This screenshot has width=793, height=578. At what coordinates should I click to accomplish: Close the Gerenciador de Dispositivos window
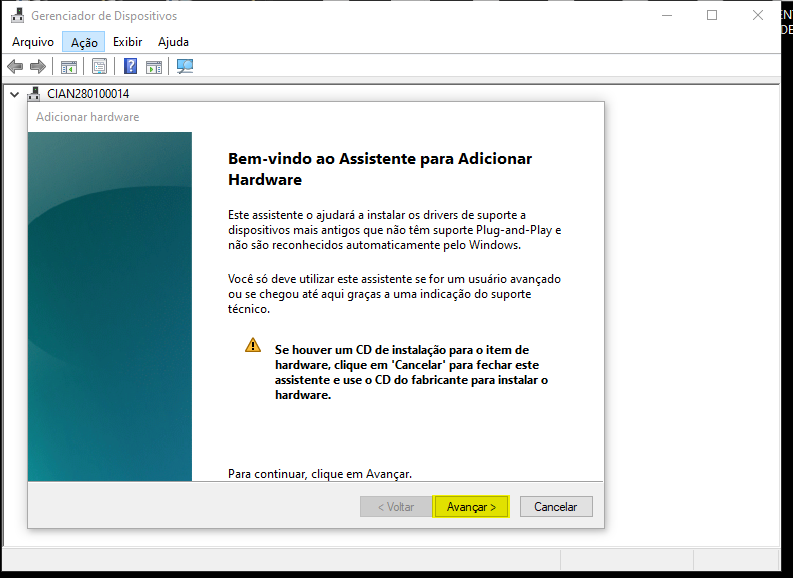[x=758, y=16]
